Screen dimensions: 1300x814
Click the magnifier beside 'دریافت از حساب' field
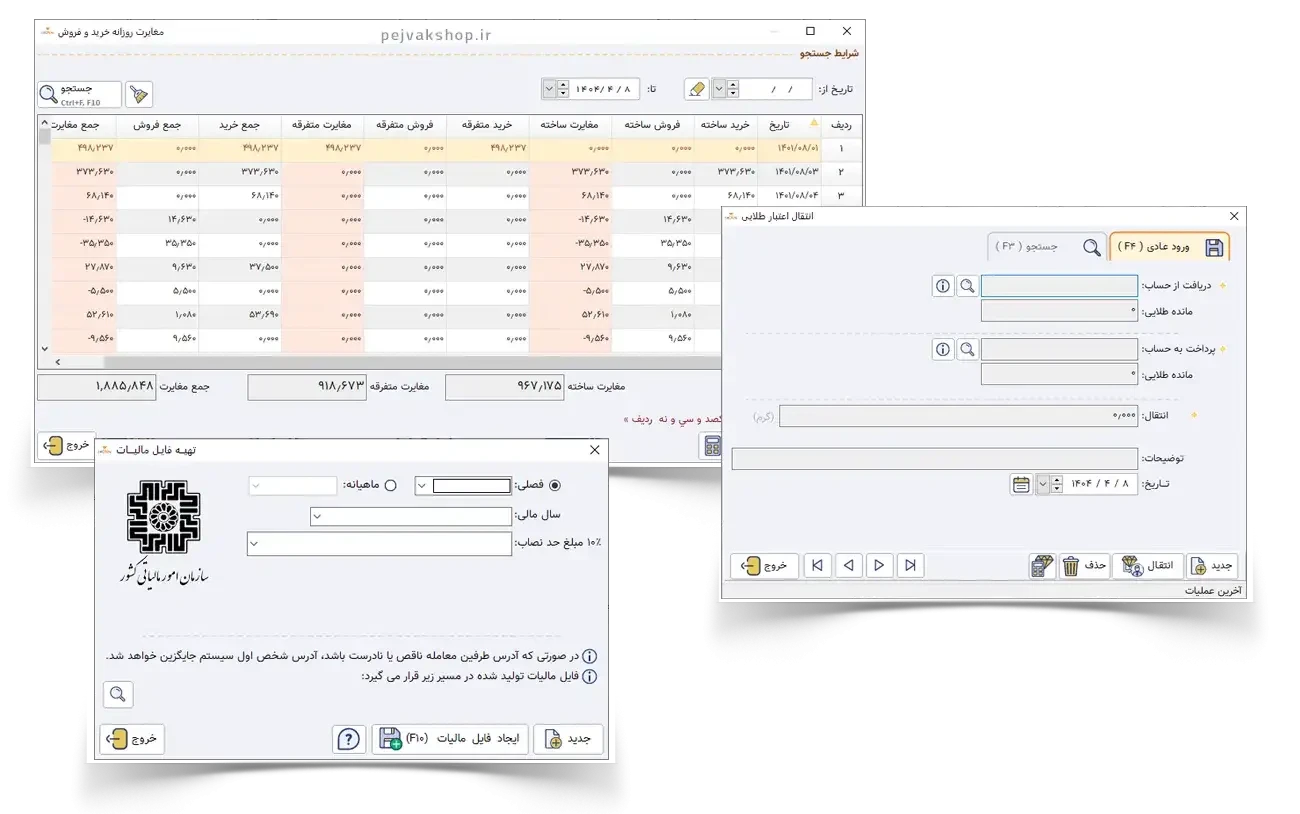pos(967,286)
